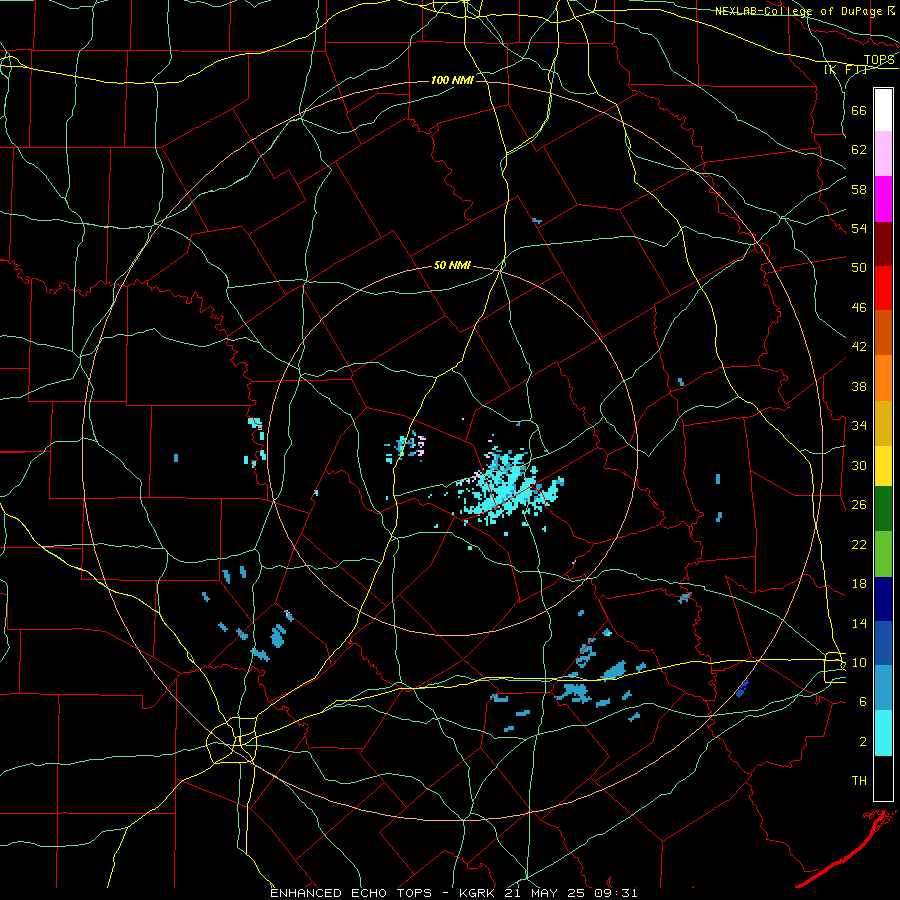Click the legend value "2"

[863, 742]
